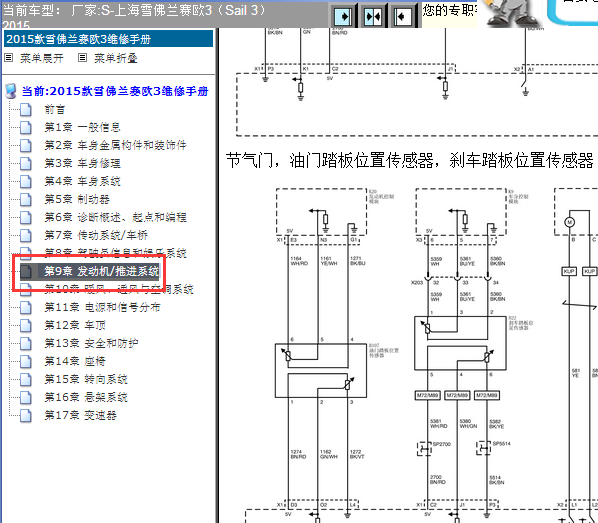Click page icon beside 第2章 车身金属构件和装饰件
Image resolution: width=598 pixels, height=523 pixels.
pyautogui.click(x=26, y=145)
